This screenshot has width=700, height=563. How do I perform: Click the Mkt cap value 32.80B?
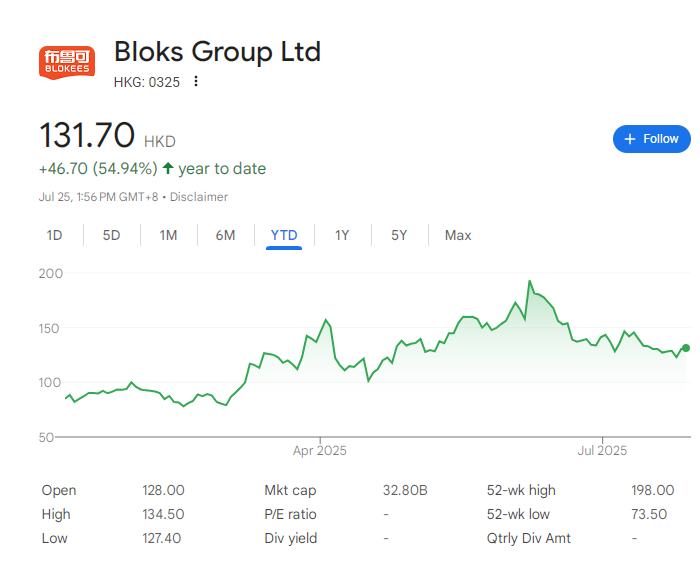click(x=405, y=490)
